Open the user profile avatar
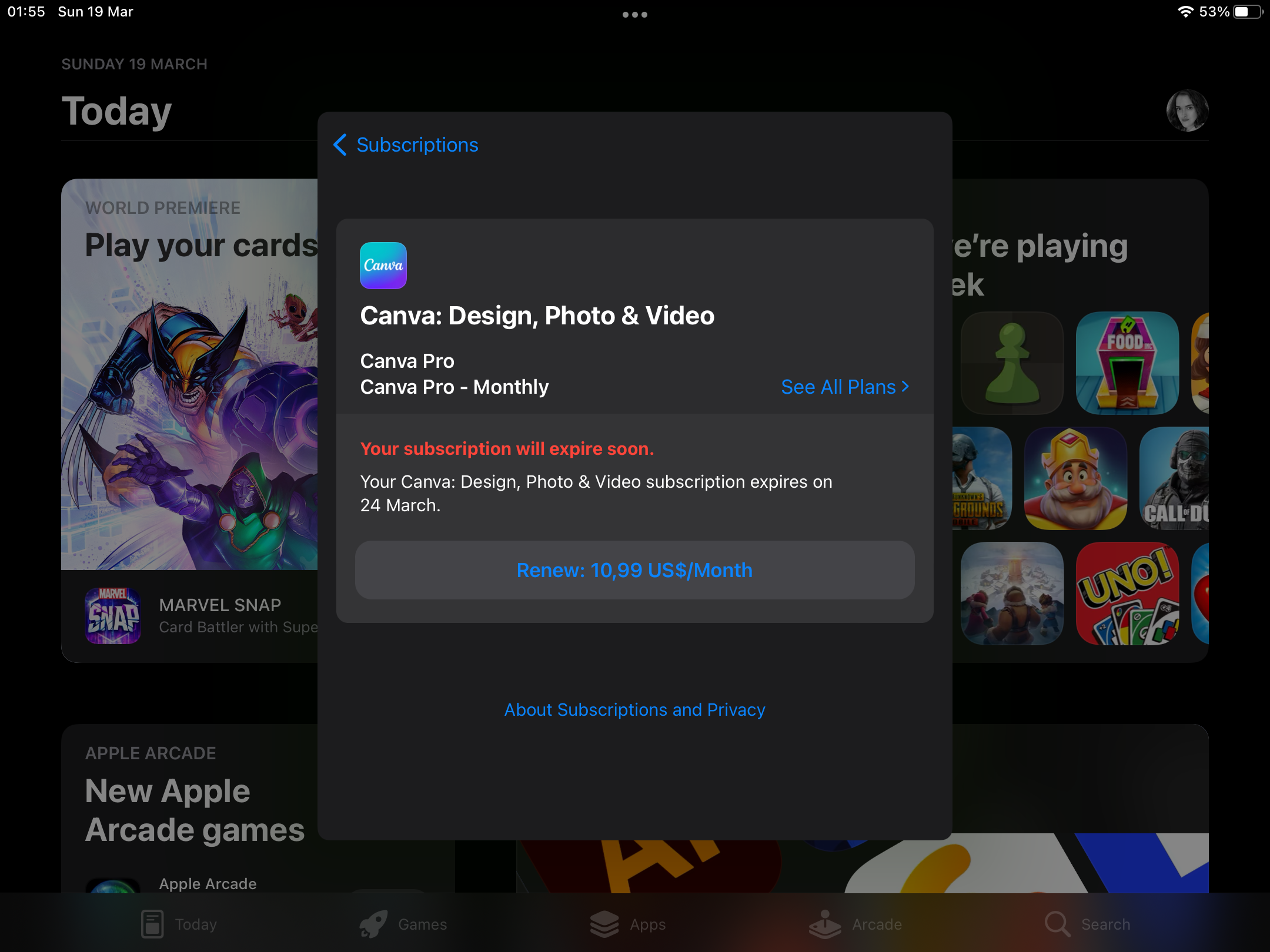This screenshot has height=952, width=1270. tap(1187, 110)
